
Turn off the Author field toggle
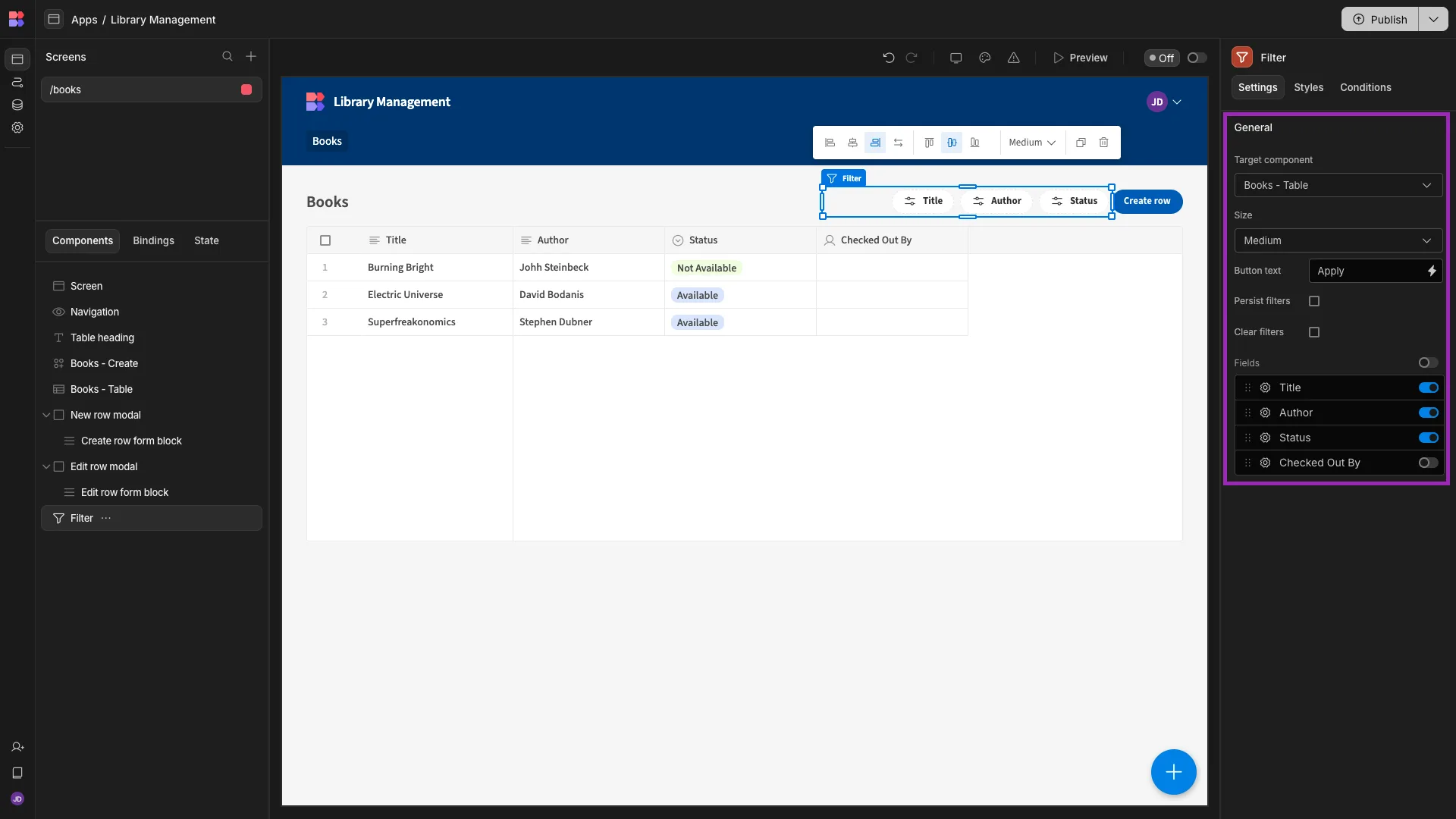1428,413
